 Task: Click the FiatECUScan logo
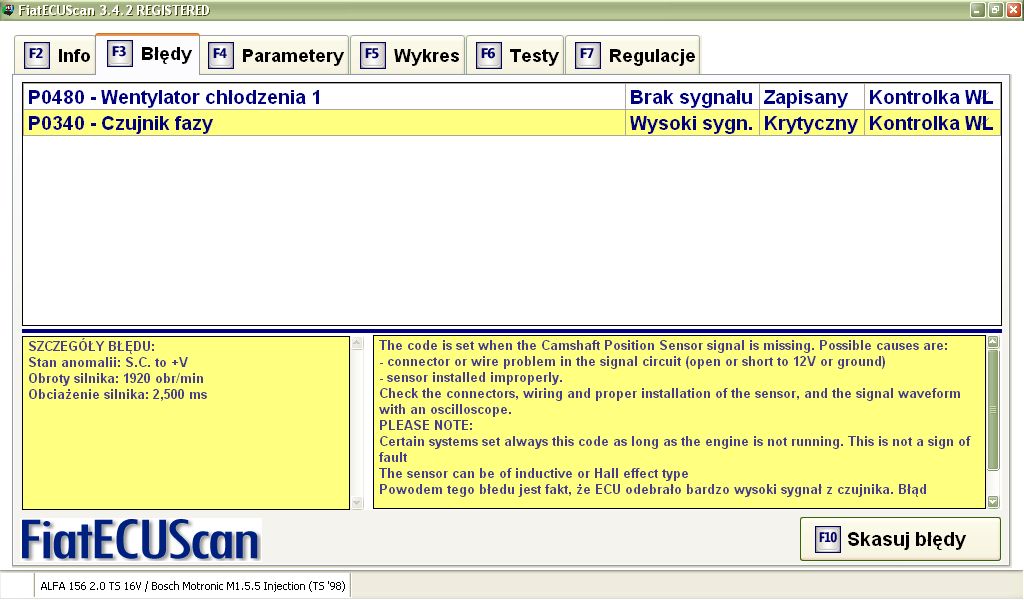pyautogui.click(x=141, y=541)
